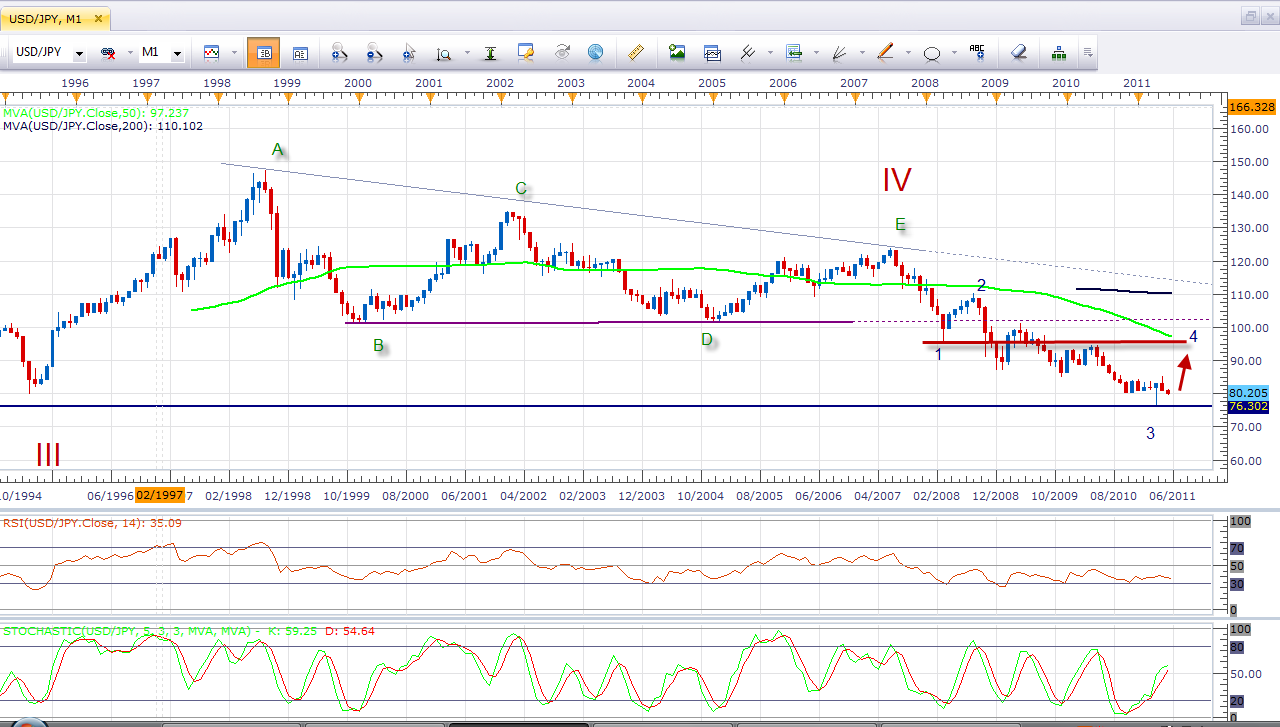
Task: Click the green letter A wave label
Action: (x=278, y=150)
